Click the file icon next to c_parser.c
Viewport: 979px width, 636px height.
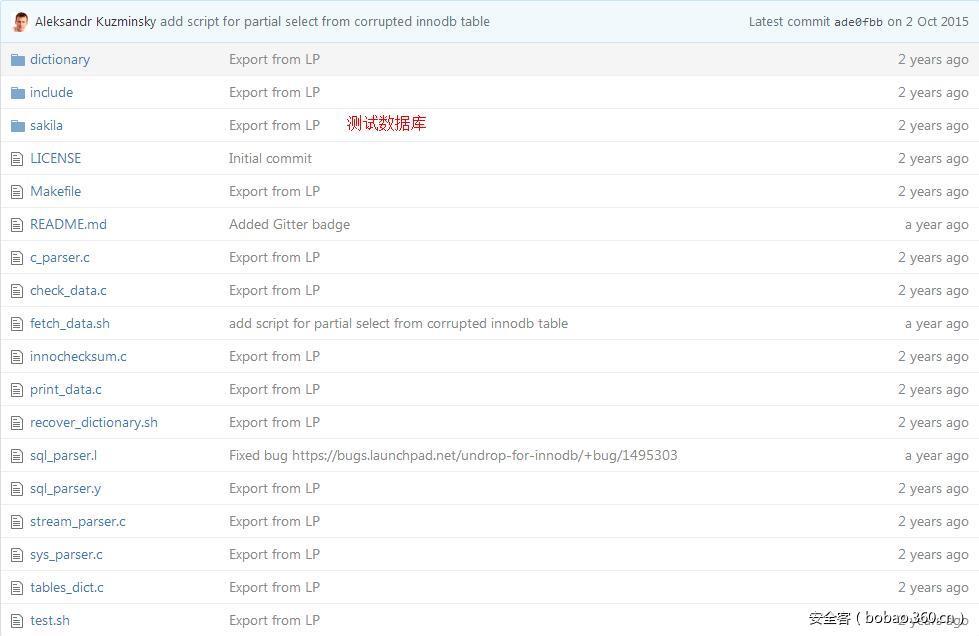[17, 258]
